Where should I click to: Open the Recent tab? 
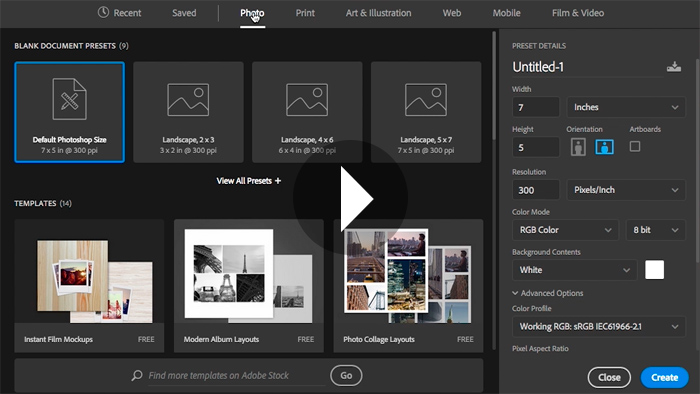(x=119, y=13)
